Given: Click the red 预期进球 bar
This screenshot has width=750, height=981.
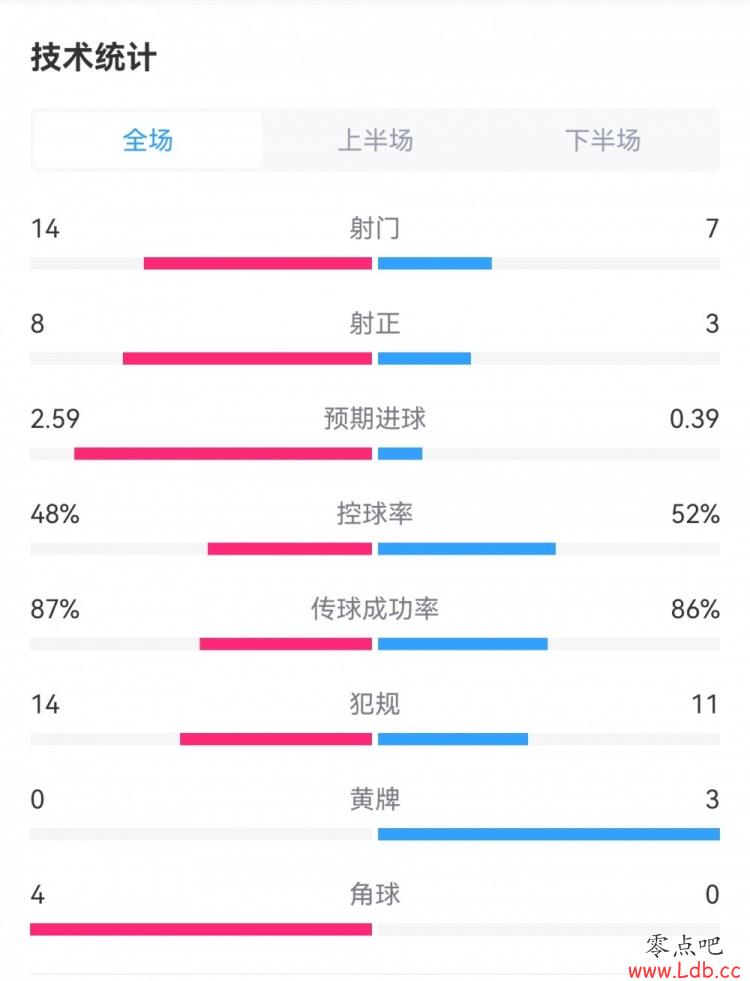Looking at the screenshot, I should (223, 454).
